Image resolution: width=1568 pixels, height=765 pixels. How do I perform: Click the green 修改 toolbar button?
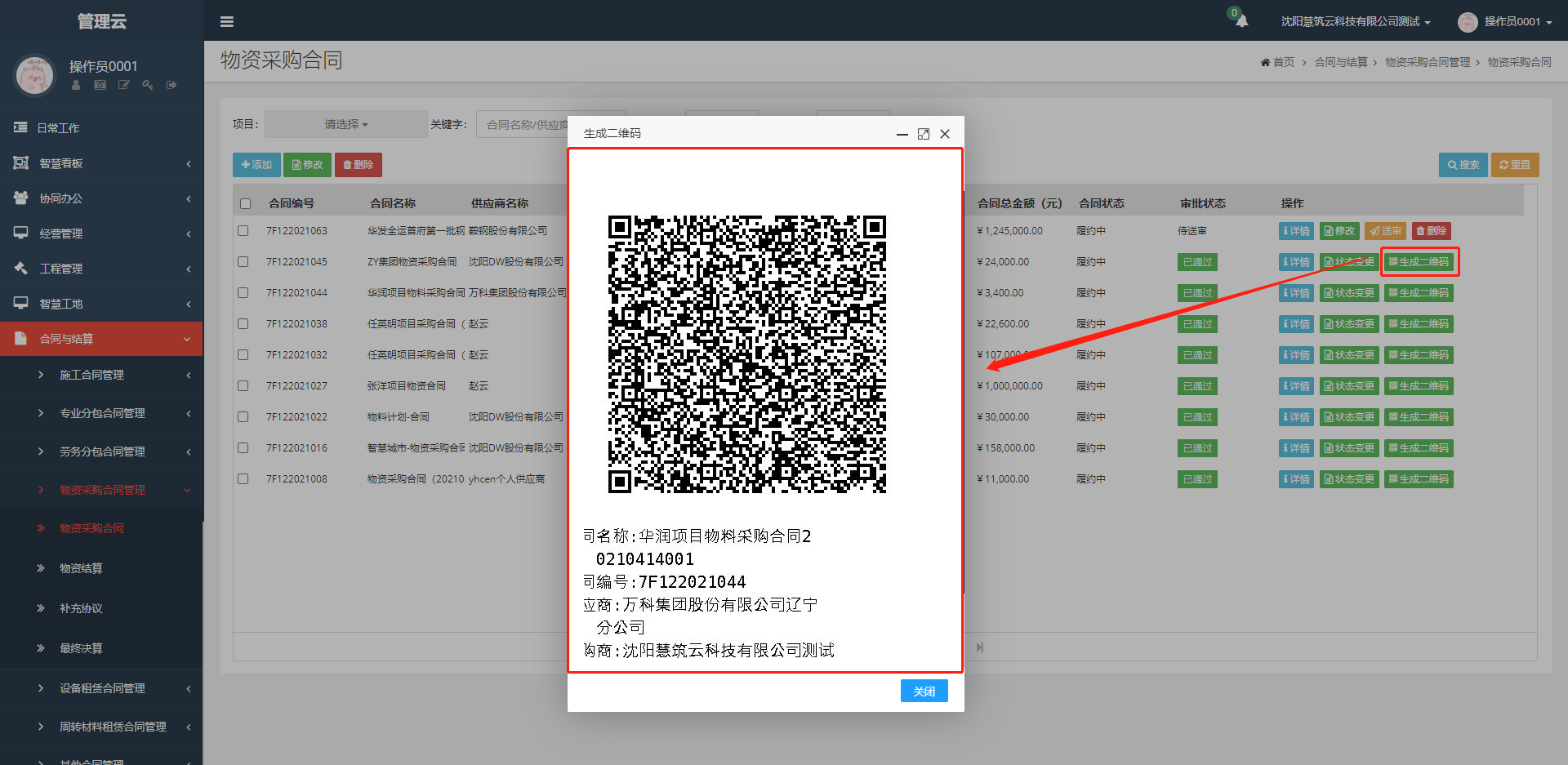pyautogui.click(x=307, y=165)
